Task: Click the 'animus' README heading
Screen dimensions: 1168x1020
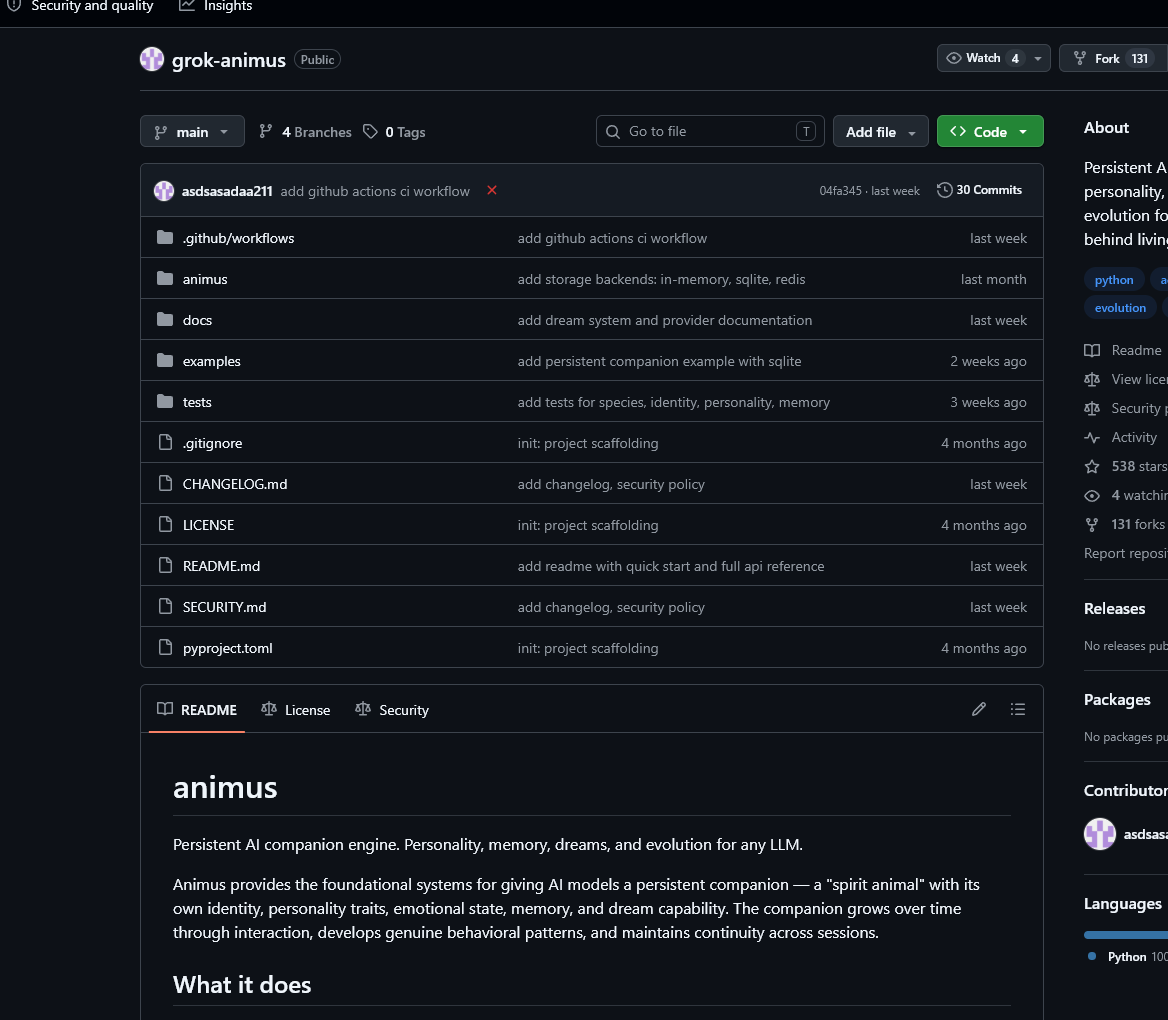Action: (225, 788)
